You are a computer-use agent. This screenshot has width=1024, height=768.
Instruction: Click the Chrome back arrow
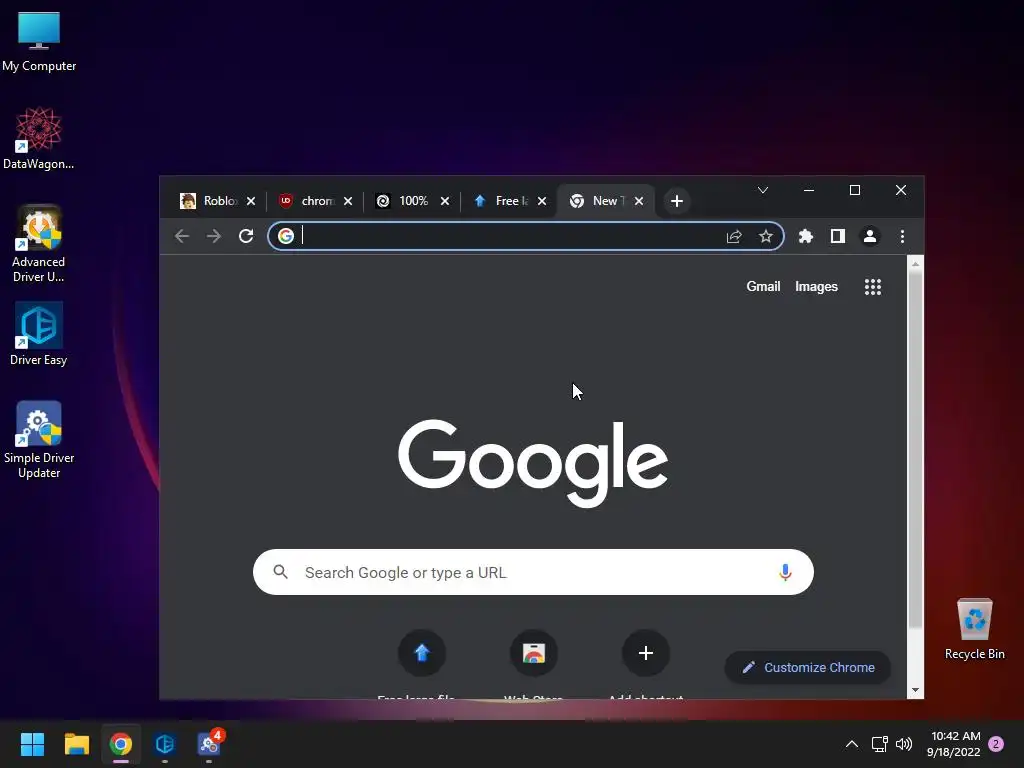pyautogui.click(x=182, y=236)
